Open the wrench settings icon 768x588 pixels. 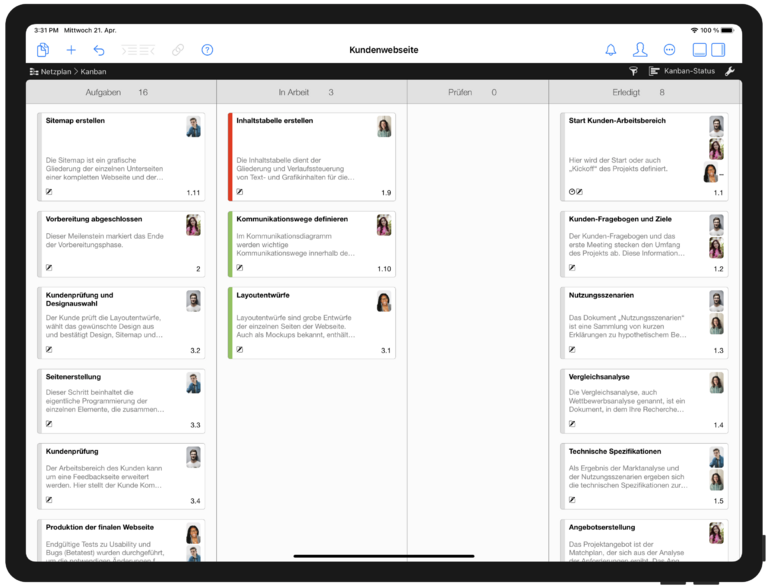(x=729, y=72)
